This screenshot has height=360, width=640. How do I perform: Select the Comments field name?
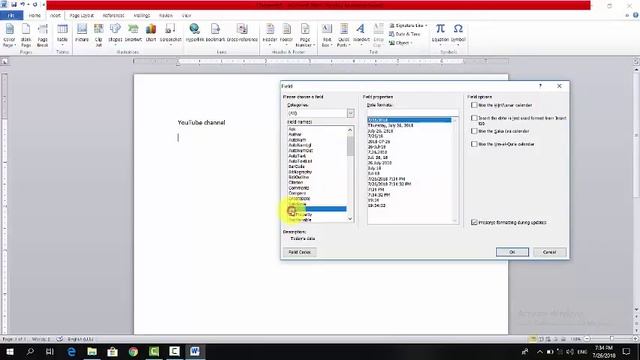pos(299,188)
